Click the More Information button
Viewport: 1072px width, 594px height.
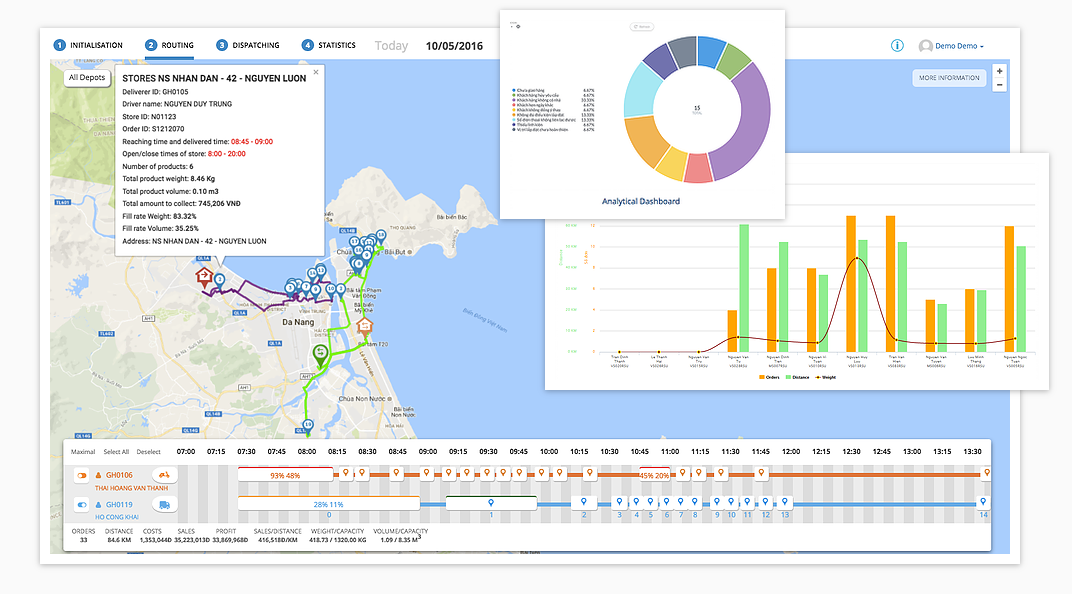click(x=948, y=78)
